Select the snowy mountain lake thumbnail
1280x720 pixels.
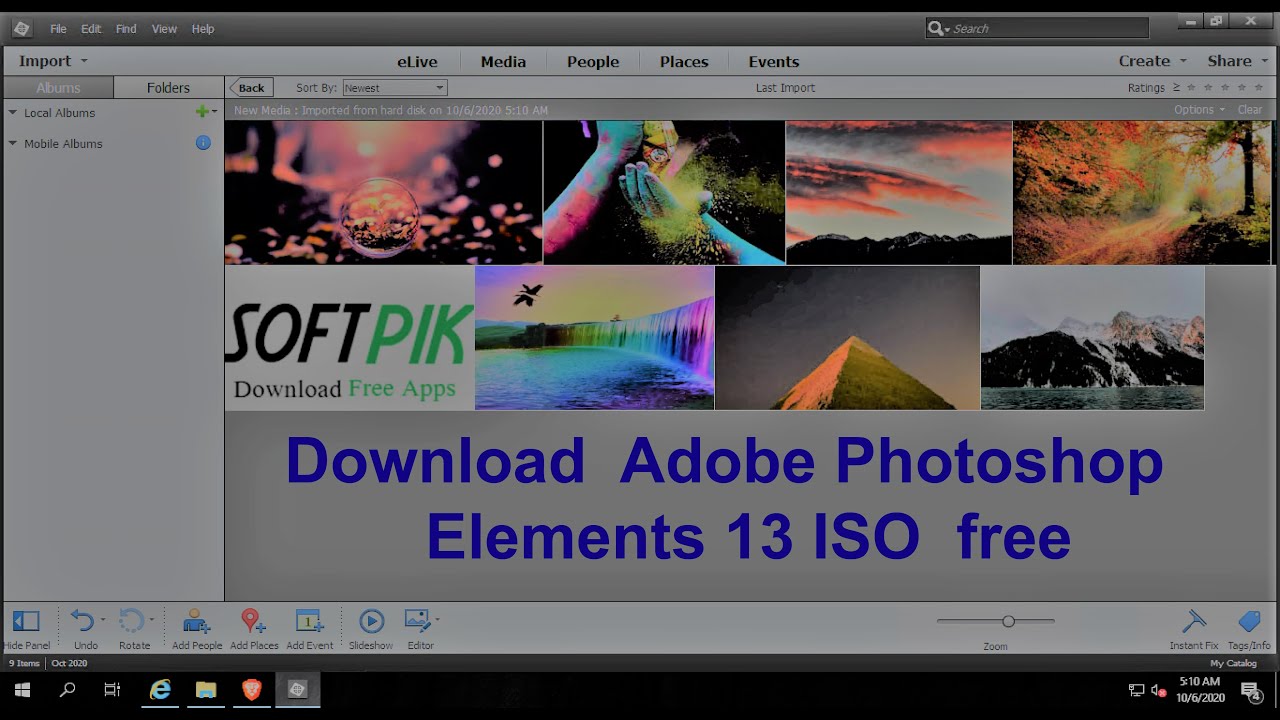click(x=1092, y=338)
